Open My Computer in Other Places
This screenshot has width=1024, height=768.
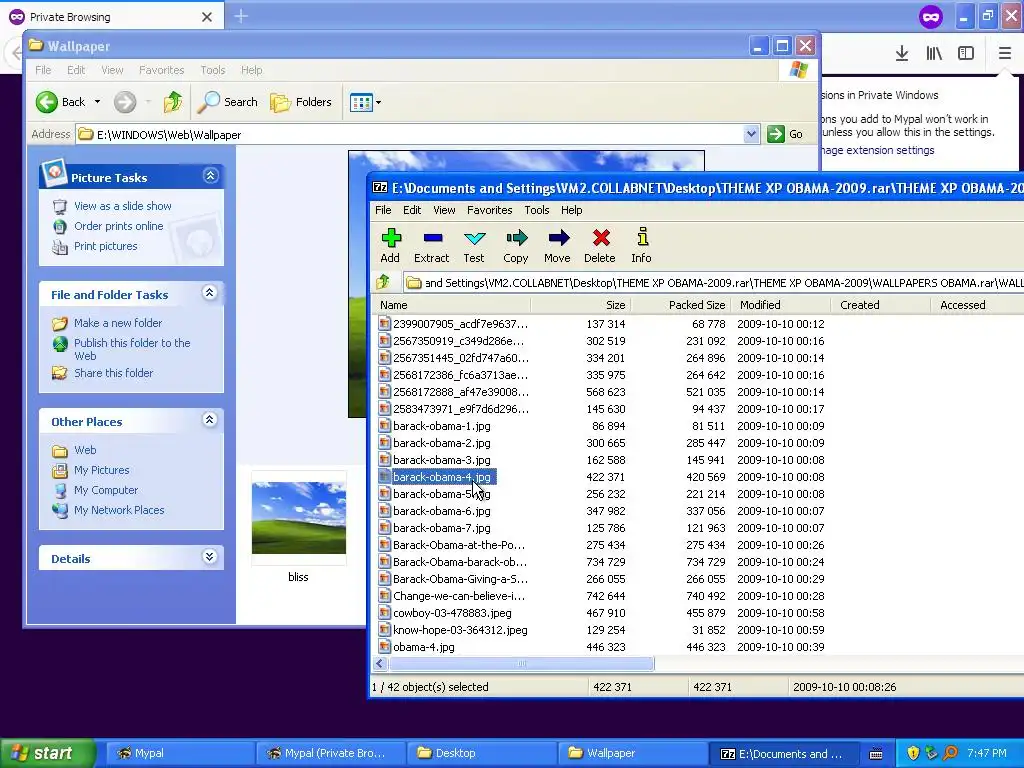click(106, 490)
